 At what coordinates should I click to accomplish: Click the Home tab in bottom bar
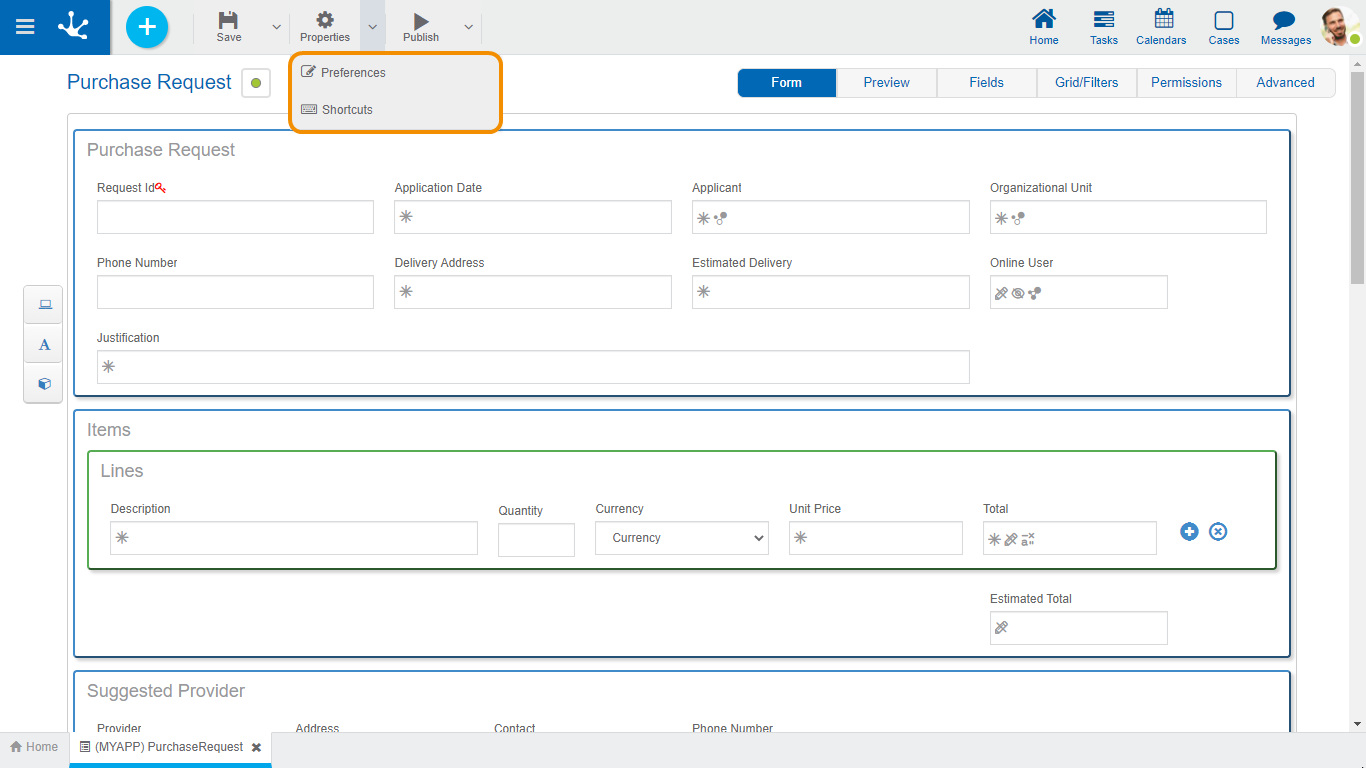click(34, 747)
